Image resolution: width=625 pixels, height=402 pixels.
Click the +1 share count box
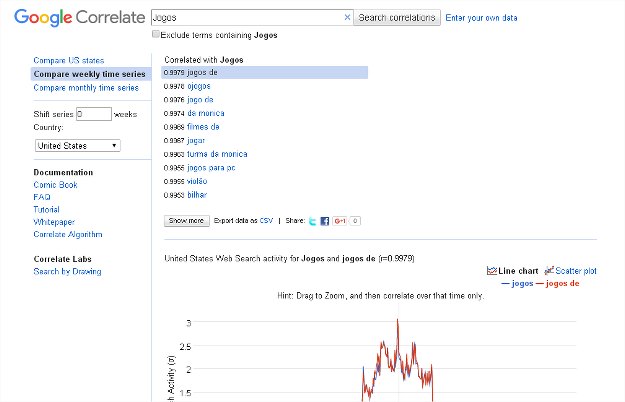[x=355, y=221]
